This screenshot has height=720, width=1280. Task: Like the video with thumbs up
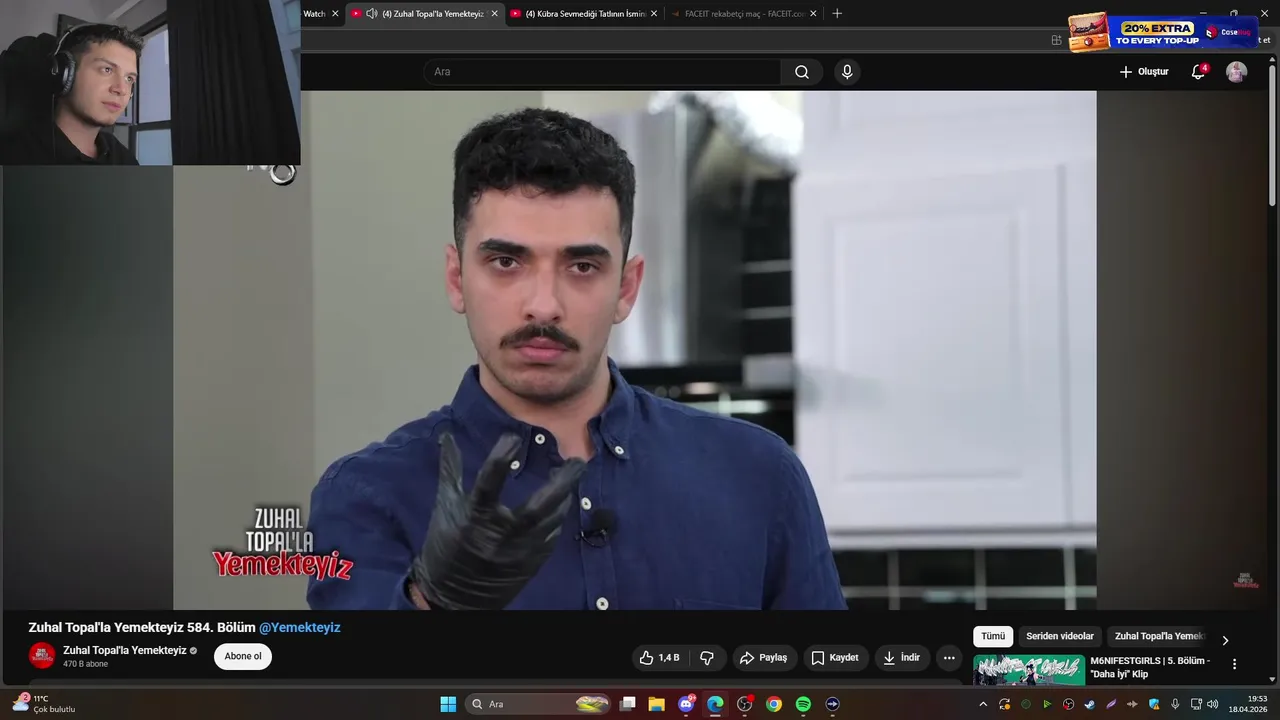point(659,658)
